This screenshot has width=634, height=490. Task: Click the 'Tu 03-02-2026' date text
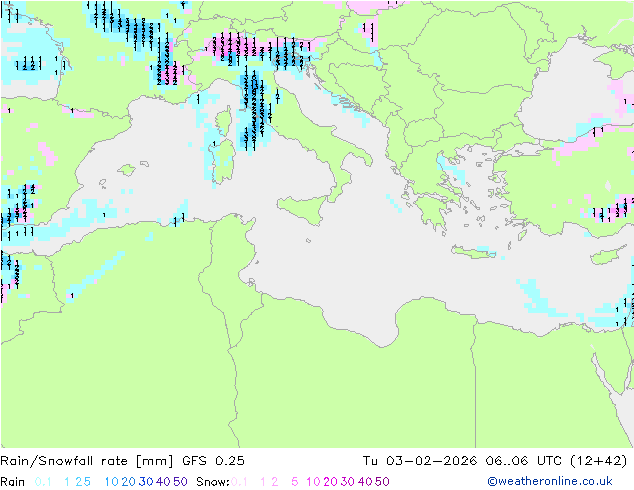coord(420,461)
